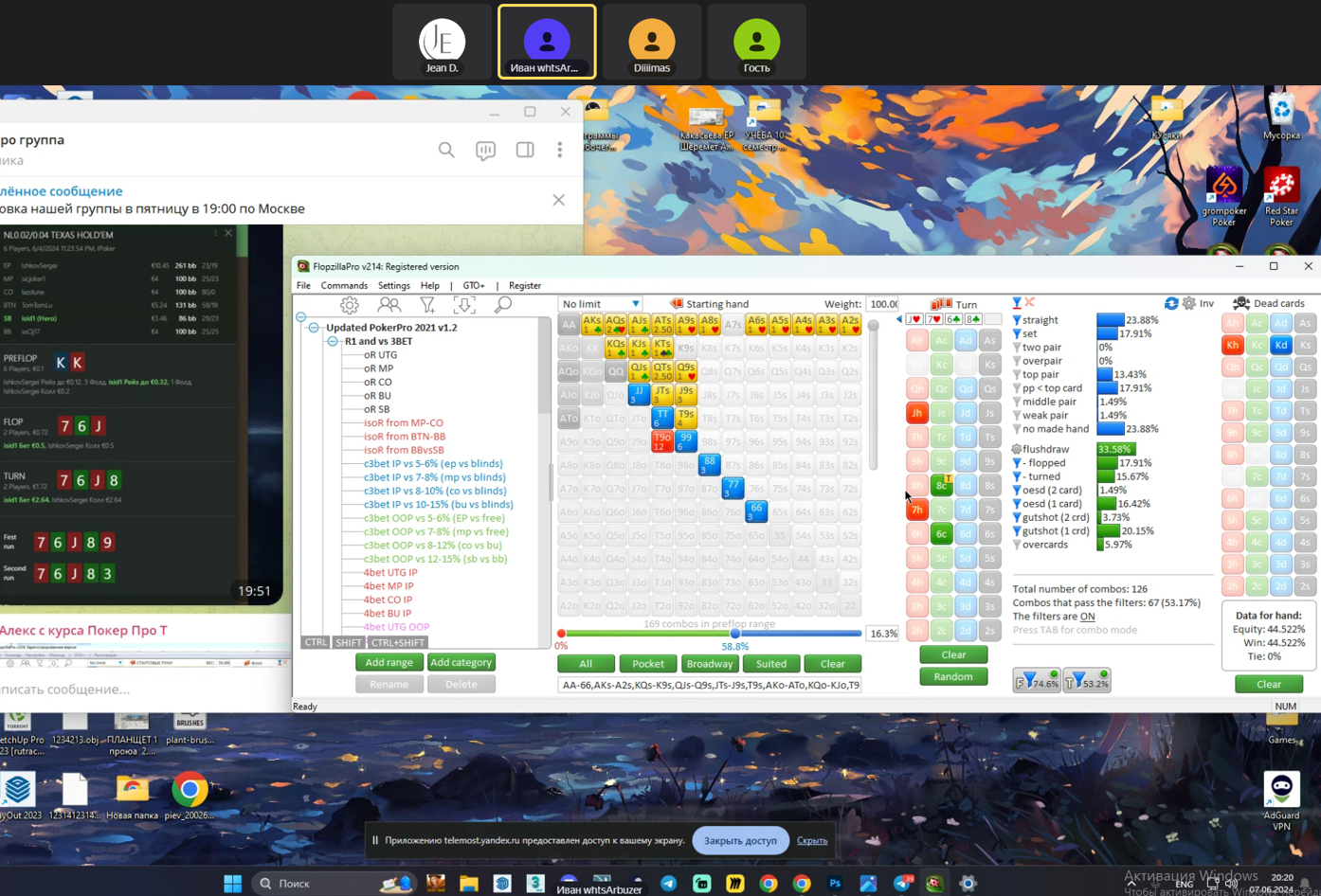The image size is (1321, 896).
Task: Click the import arrow icon above range tree
Action: (x=464, y=305)
